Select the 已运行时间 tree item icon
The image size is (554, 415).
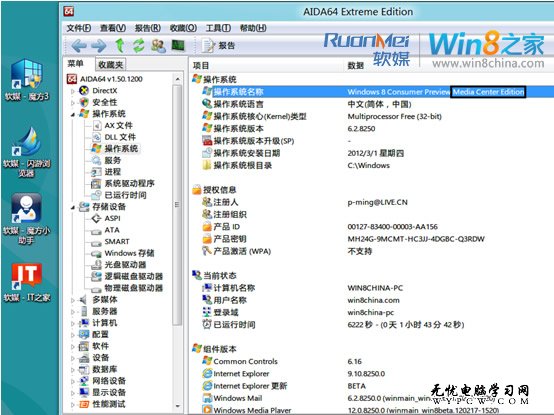tap(96, 195)
